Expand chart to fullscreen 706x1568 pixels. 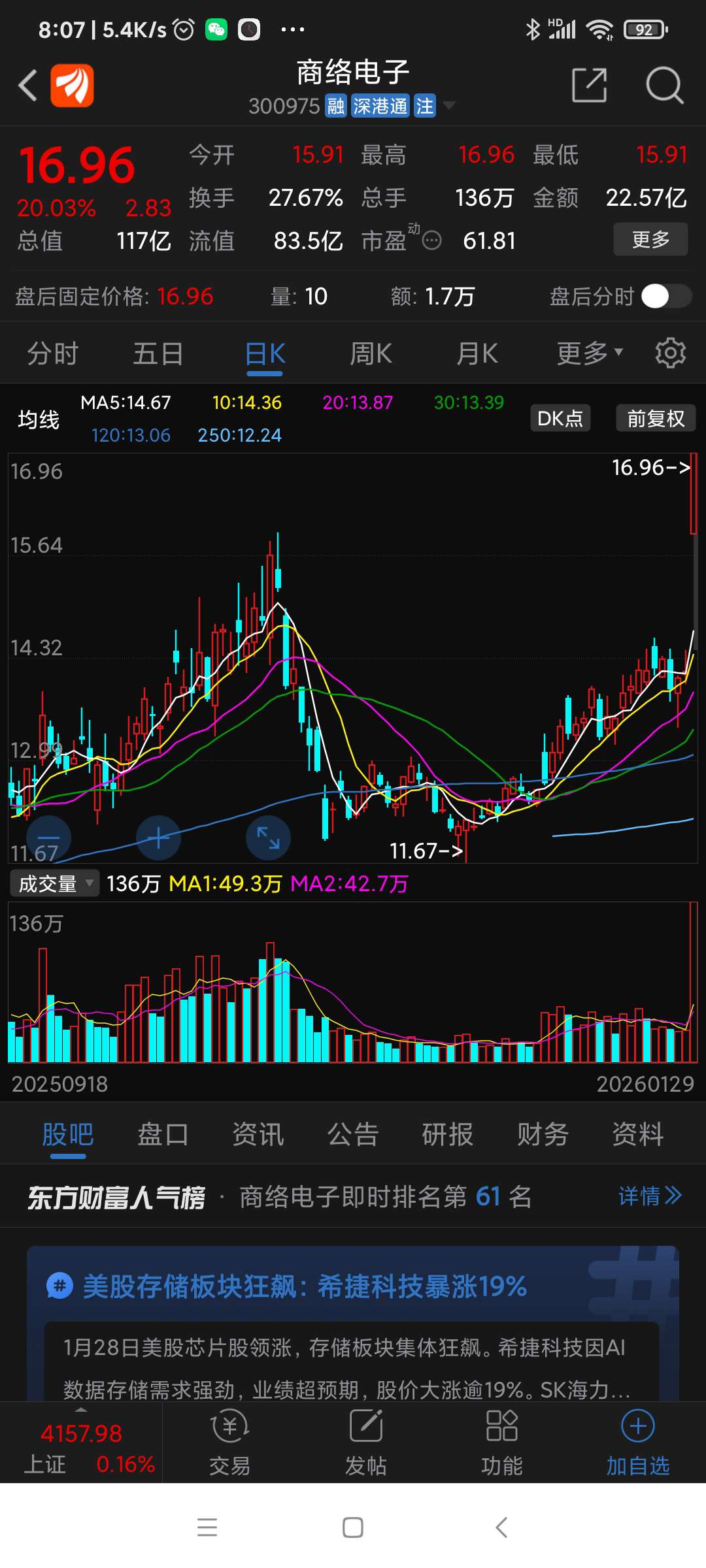268,838
